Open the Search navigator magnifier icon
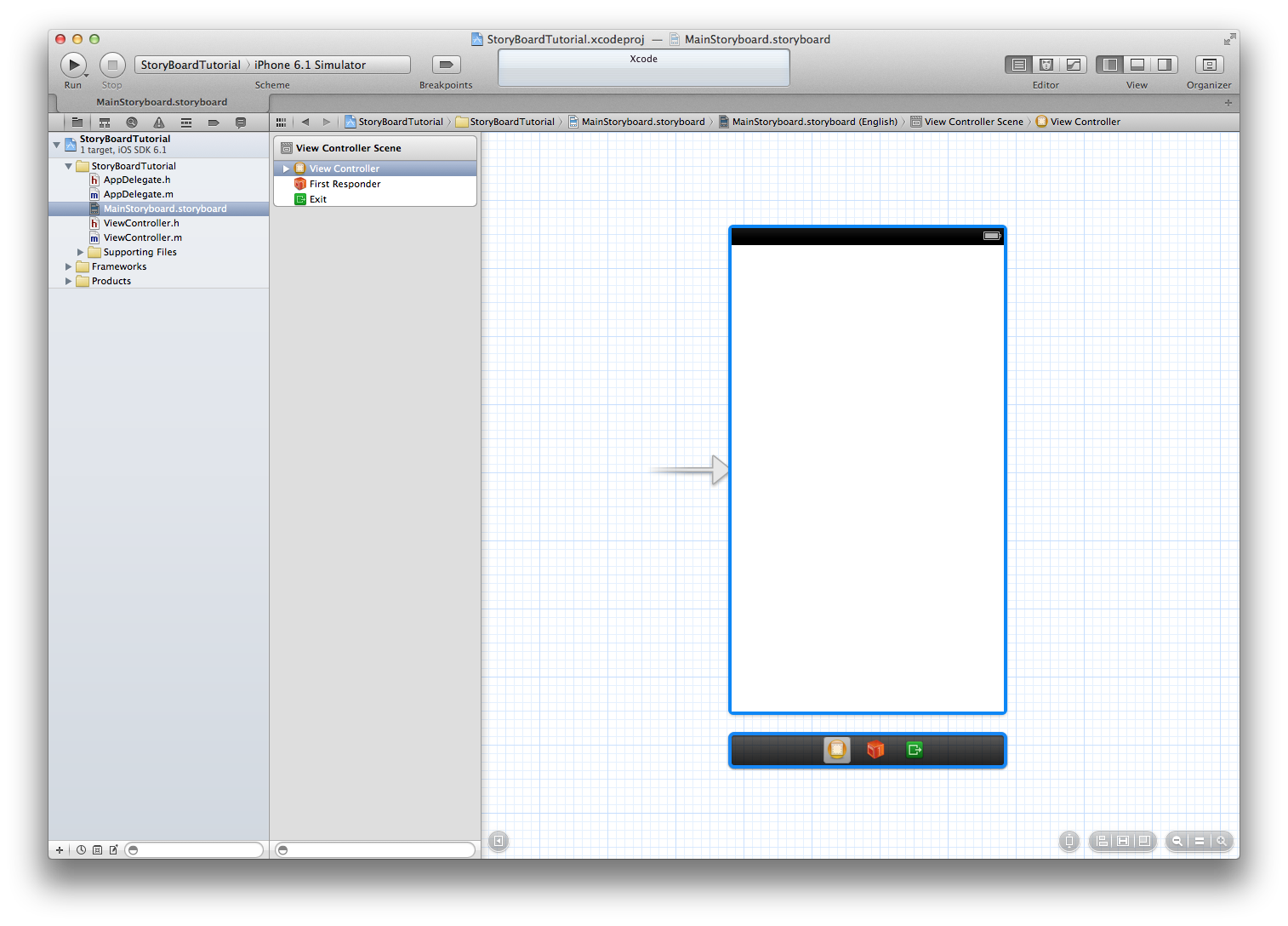1288x926 pixels. (x=132, y=123)
